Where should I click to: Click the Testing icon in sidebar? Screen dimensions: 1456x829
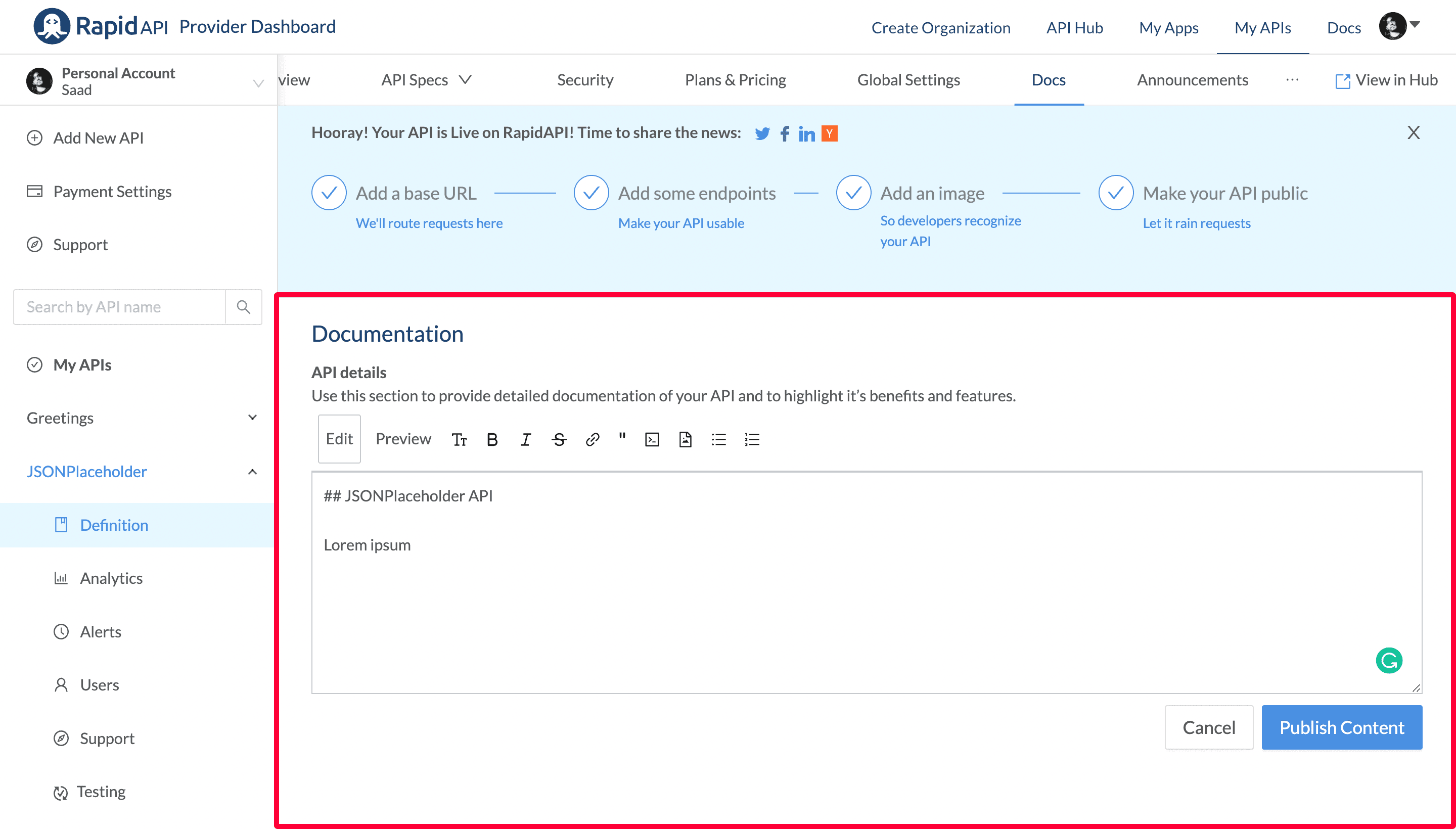61,793
